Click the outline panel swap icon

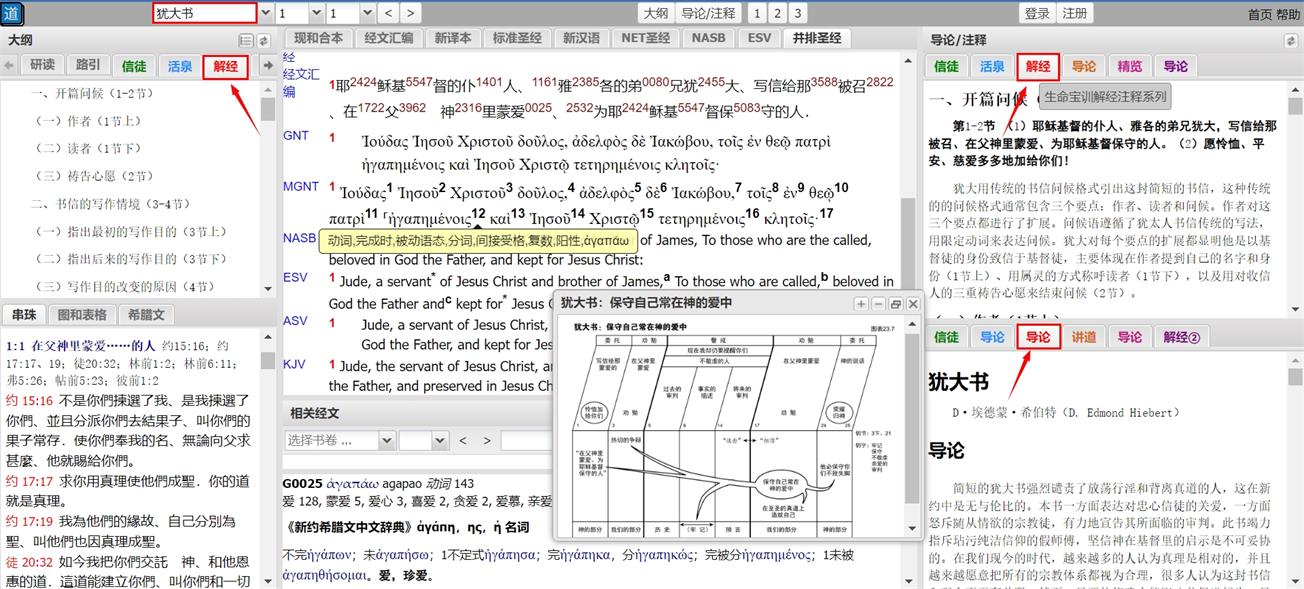(x=263, y=41)
